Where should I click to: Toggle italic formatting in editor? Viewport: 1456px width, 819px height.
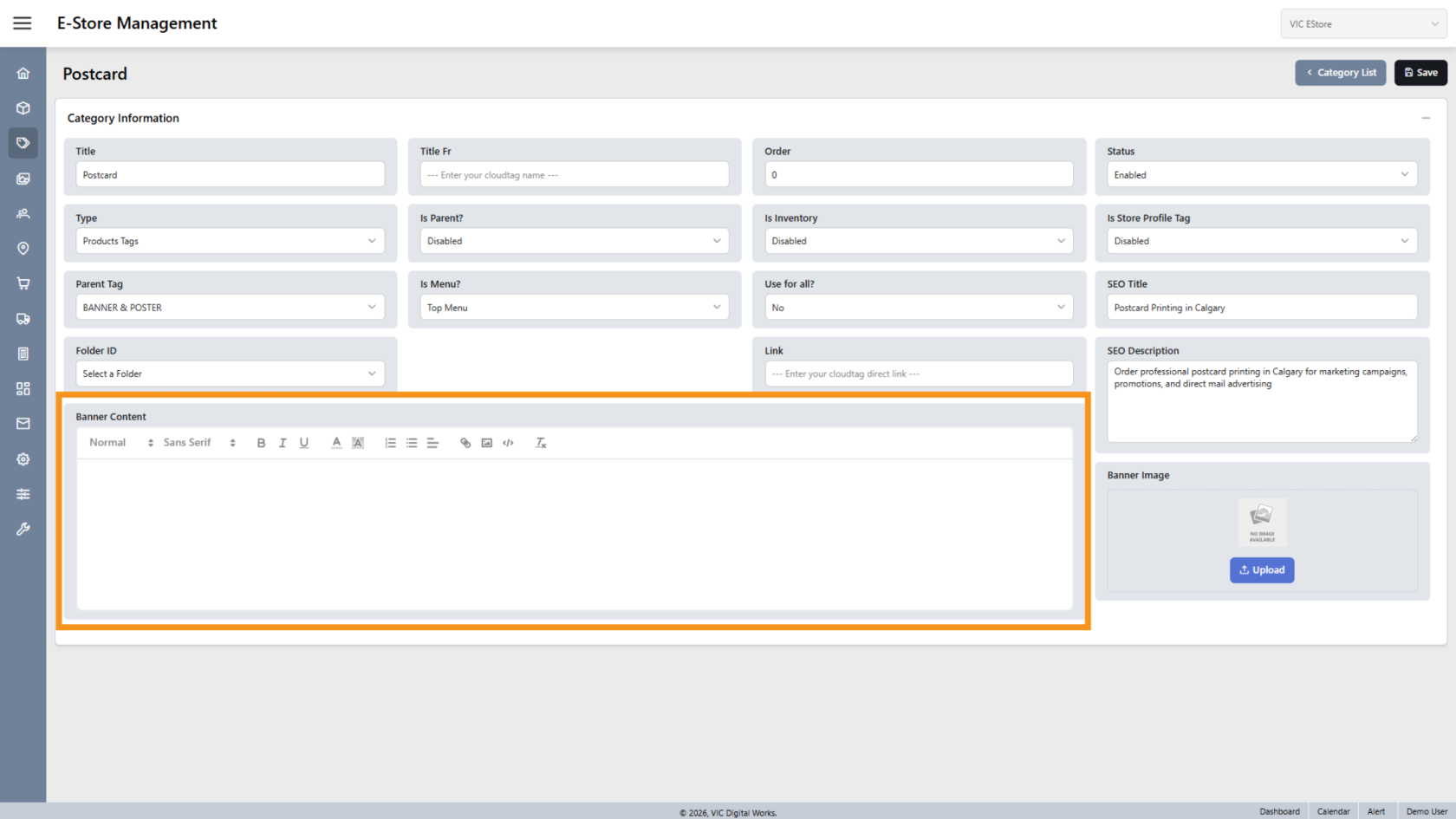tap(283, 443)
